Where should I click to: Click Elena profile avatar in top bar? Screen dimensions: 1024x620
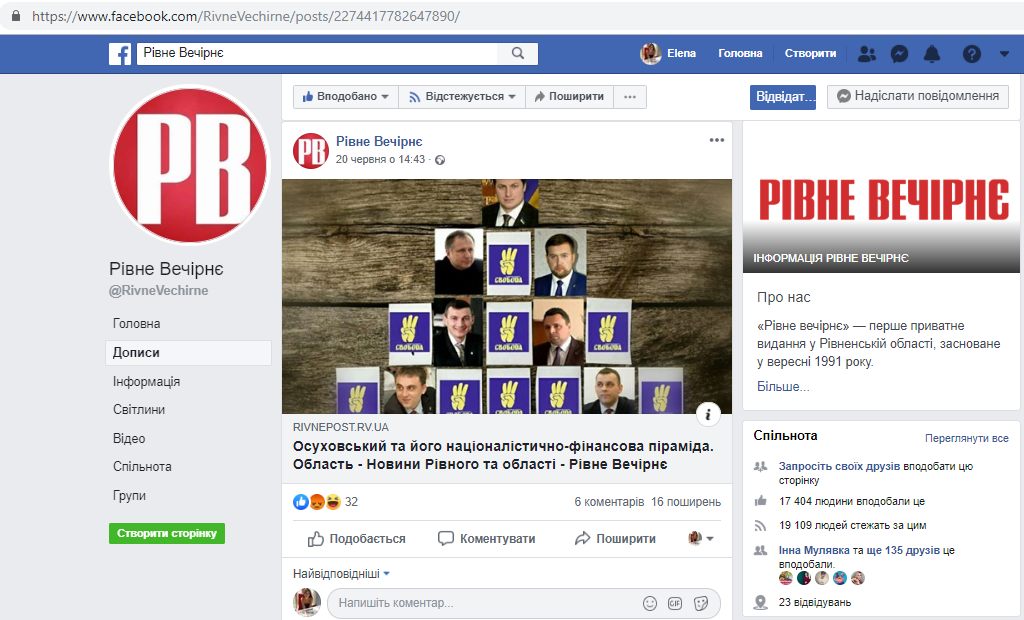point(650,54)
